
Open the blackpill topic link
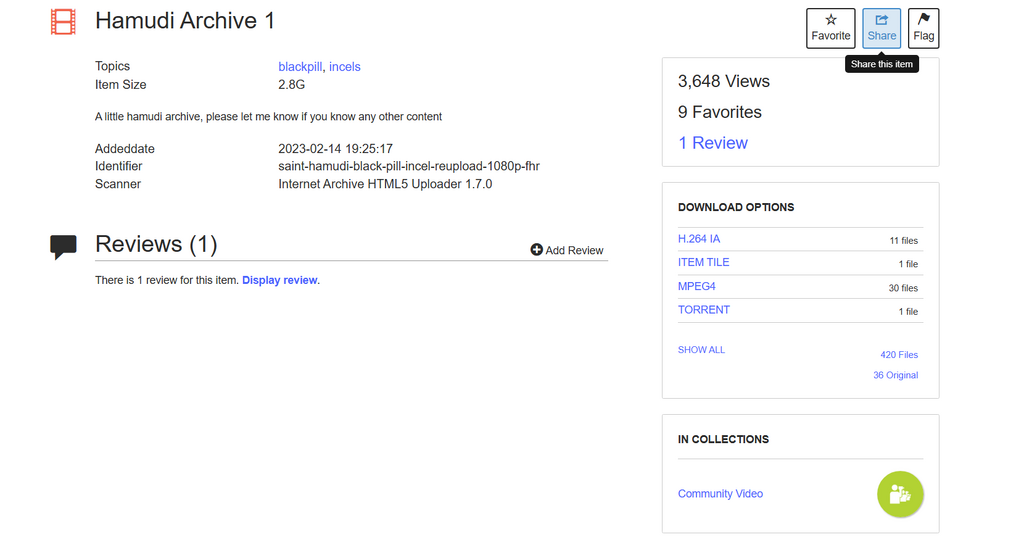(x=300, y=67)
